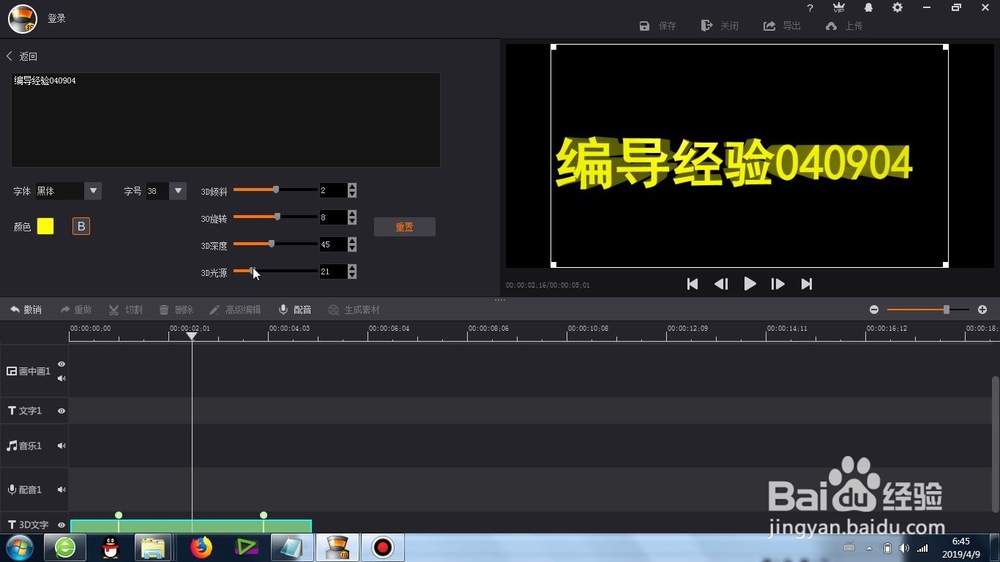Click the 3D旋转 value stepper arrows

pyautogui.click(x=352, y=218)
